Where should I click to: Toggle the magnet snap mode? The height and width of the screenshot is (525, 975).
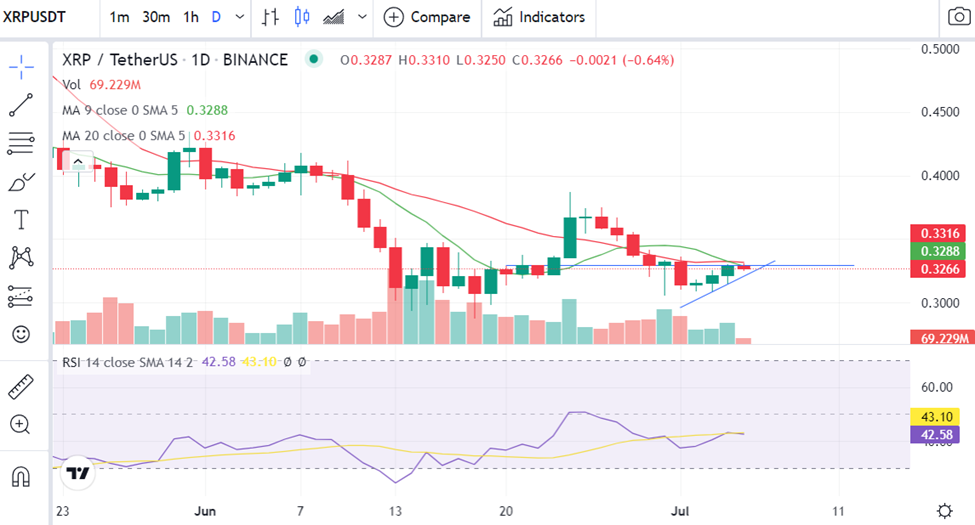click(x=21, y=477)
